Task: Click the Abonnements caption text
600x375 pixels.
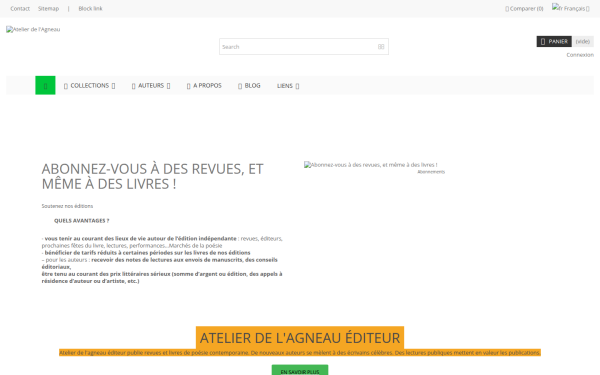Action: coord(431,172)
